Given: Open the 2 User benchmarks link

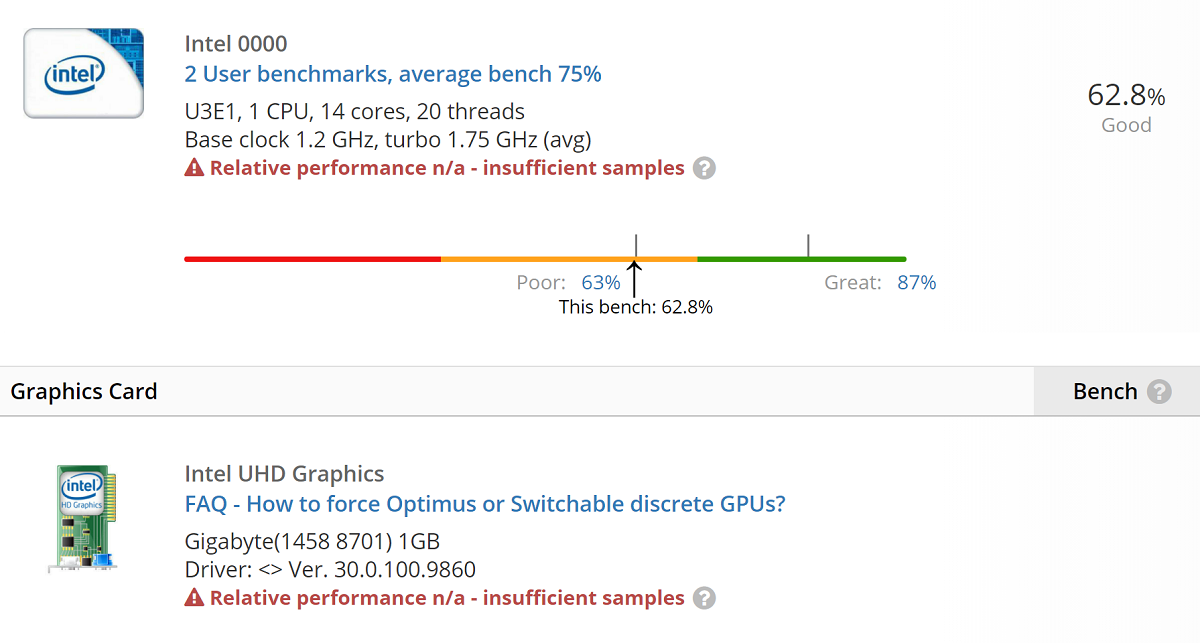Looking at the screenshot, I should tap(393, 74).
